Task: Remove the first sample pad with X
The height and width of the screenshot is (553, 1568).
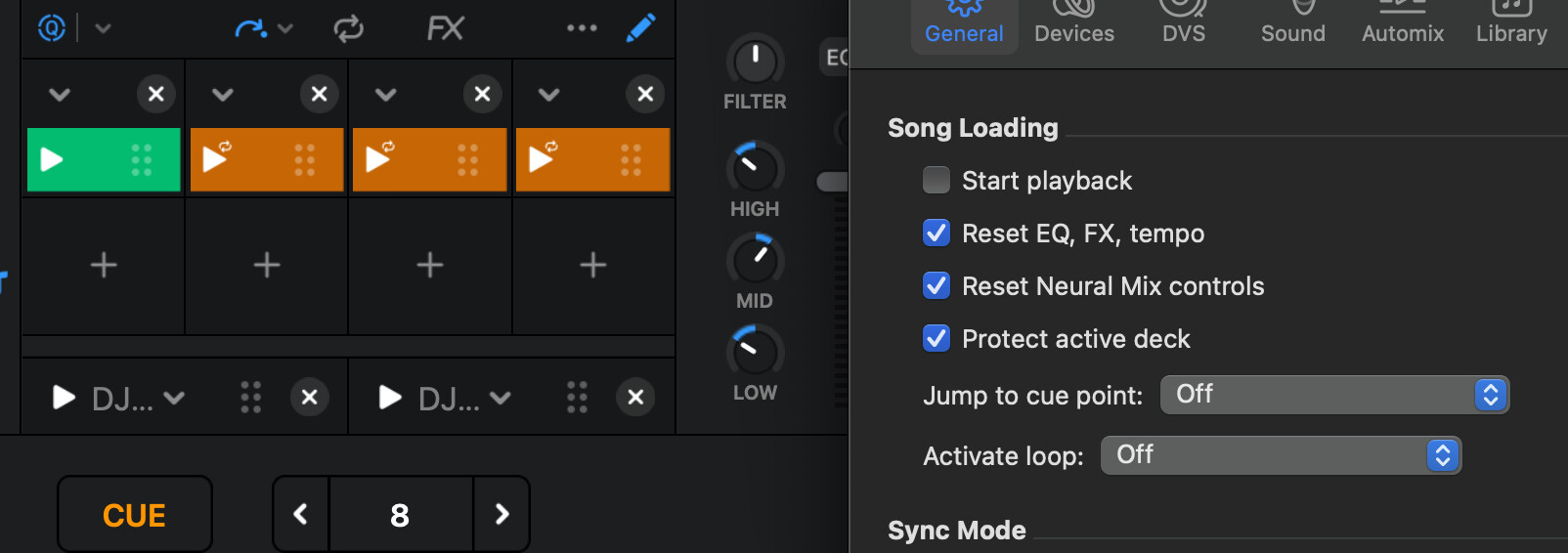Action: point(155,94)
